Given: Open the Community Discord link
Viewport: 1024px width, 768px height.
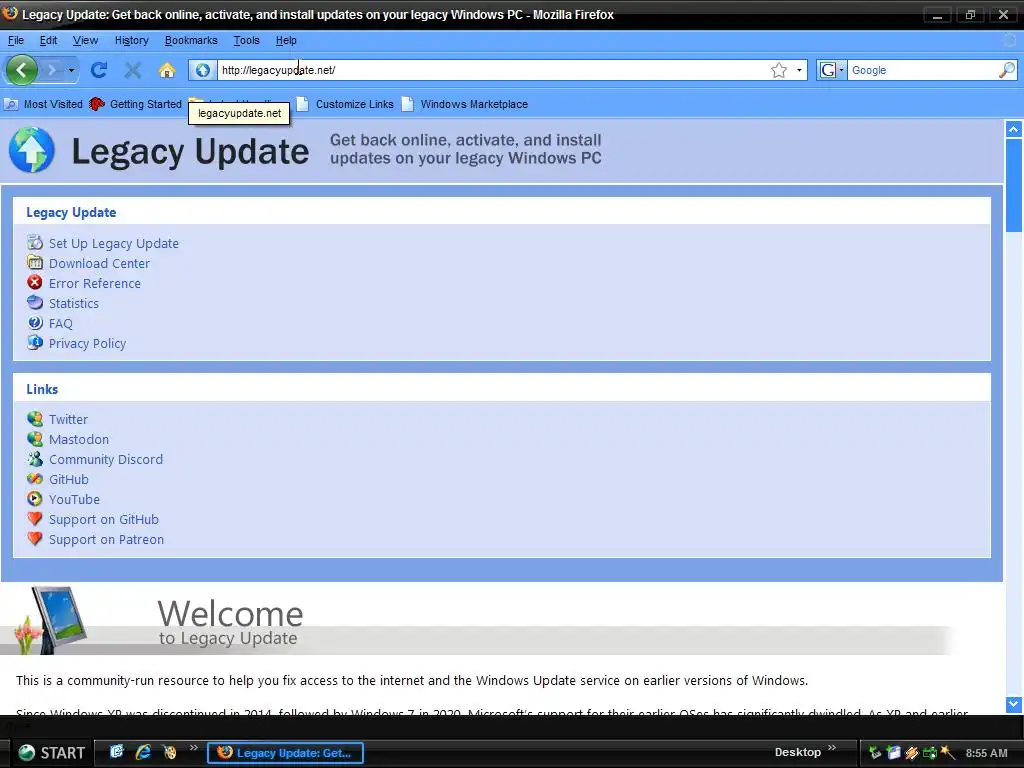Looking at the screenshot, I should click(106, 460).
